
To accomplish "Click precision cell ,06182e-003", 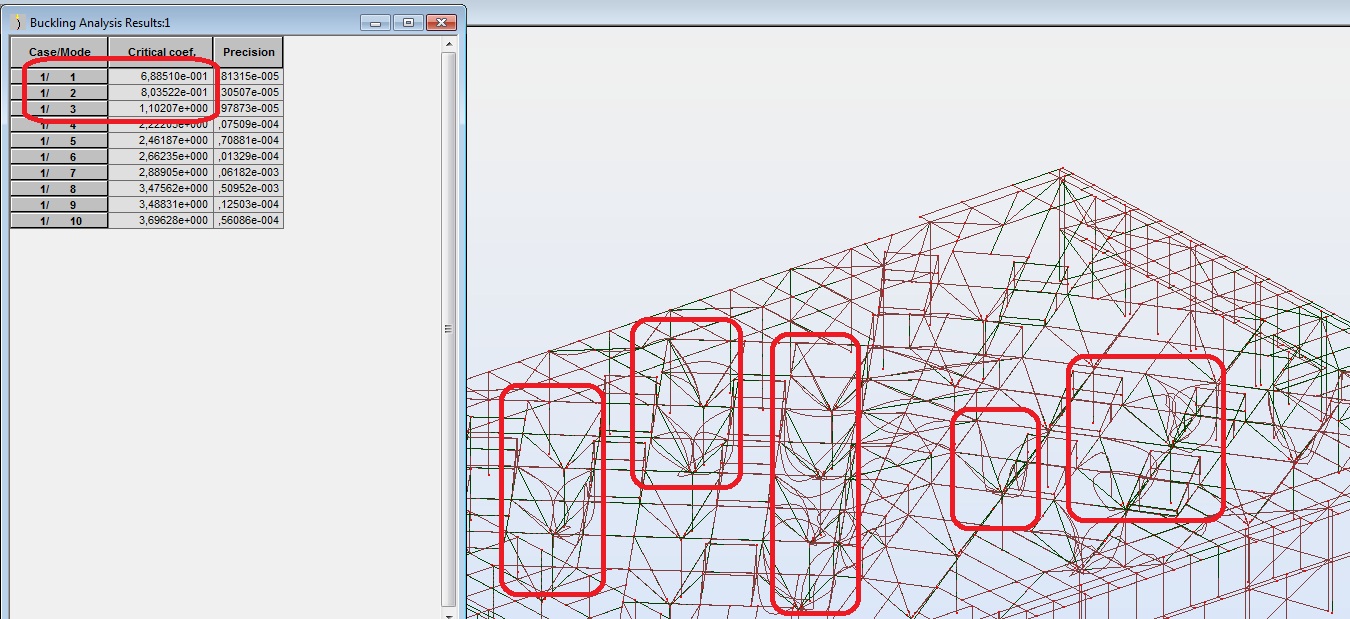I will 249,172.
